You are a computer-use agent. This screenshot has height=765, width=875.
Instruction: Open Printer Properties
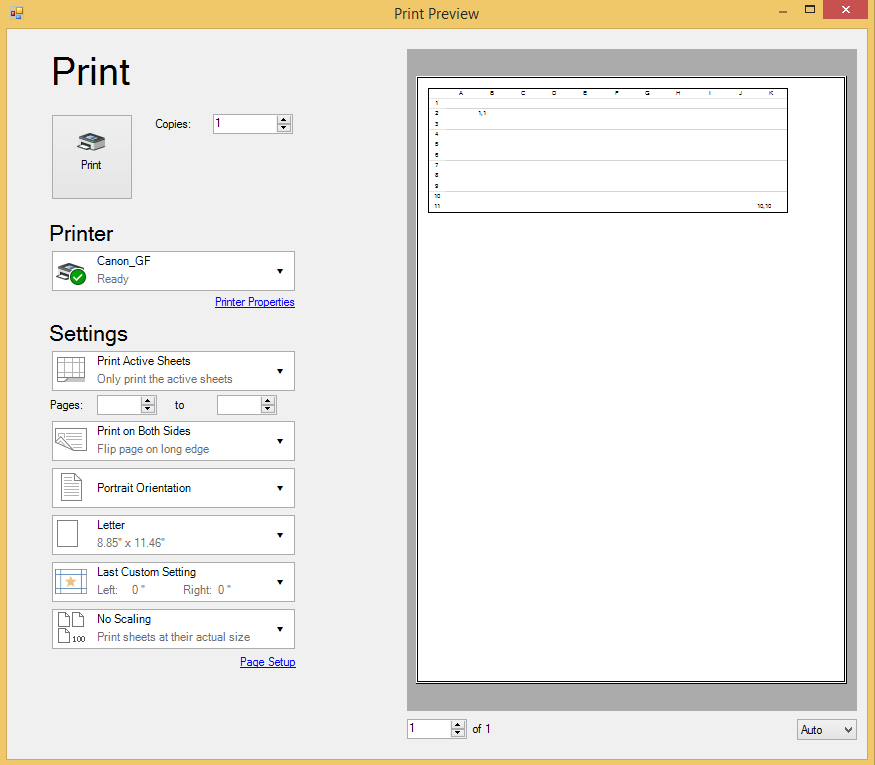[x=254, y=301]
